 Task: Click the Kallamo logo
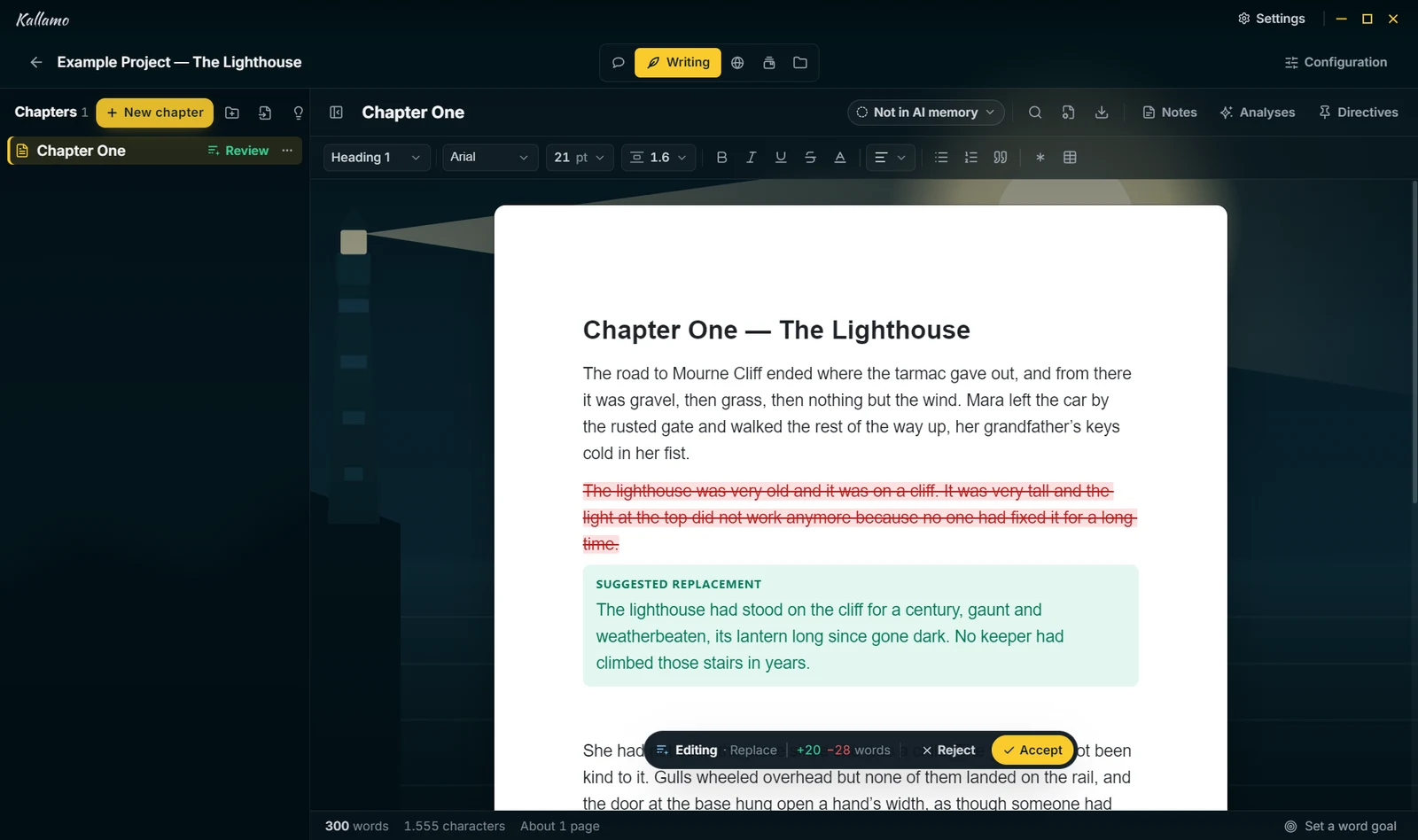coord(43,19)
